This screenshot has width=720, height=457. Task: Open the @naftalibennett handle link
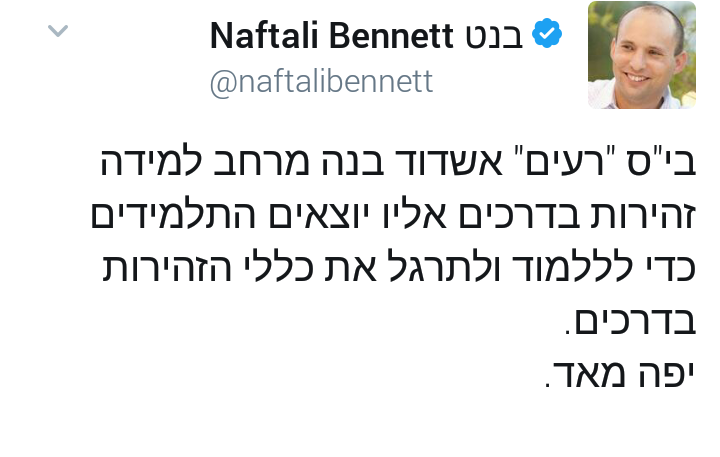pos(321,82)
